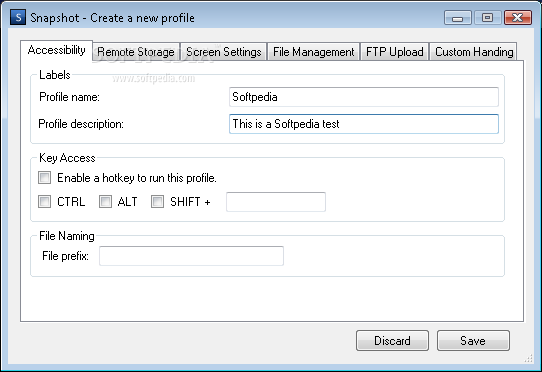Open the Custom Handing tab
542x372 pixels.
tap(474, 52)
